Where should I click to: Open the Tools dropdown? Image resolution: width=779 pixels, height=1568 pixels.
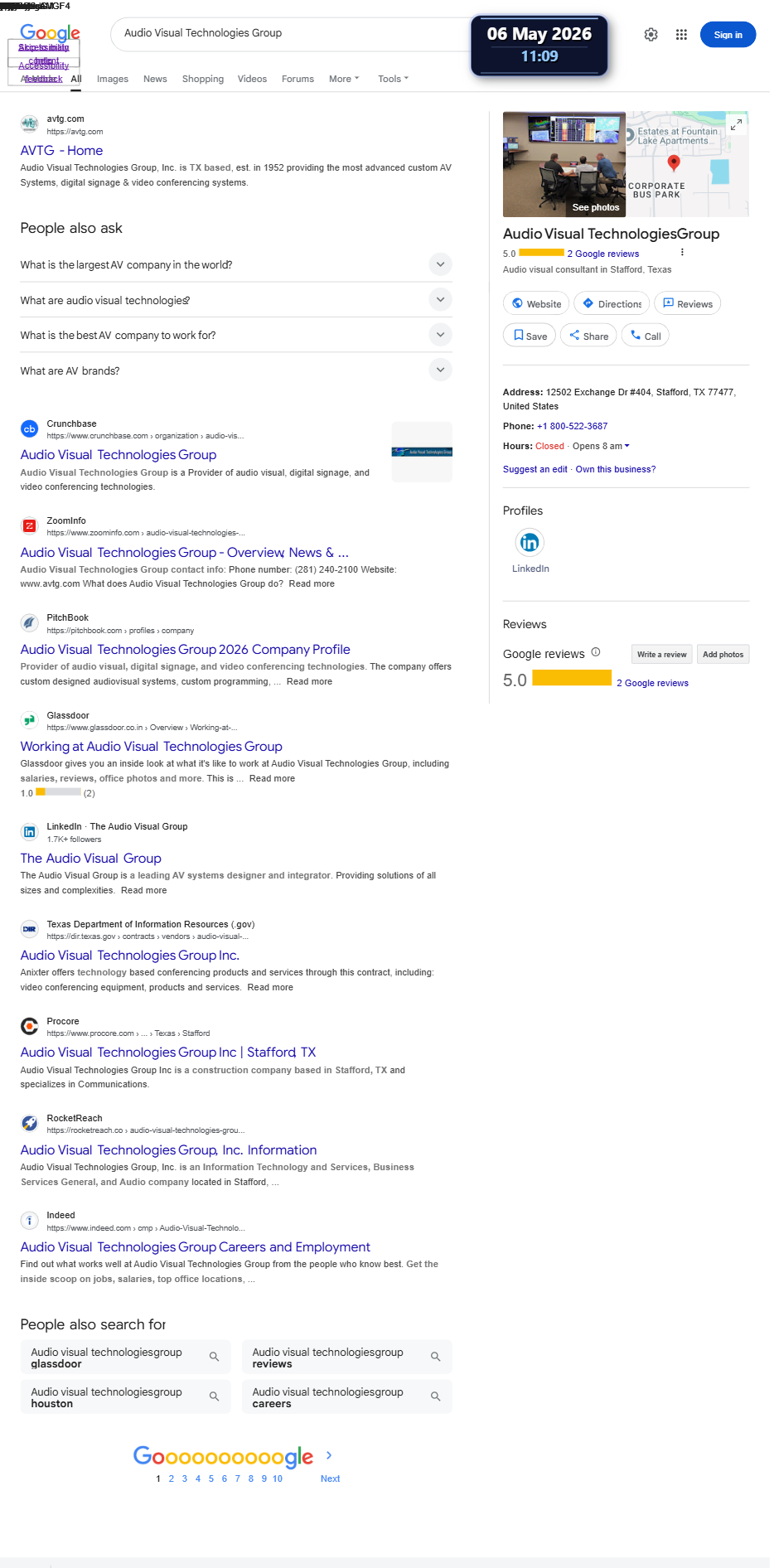393,79
